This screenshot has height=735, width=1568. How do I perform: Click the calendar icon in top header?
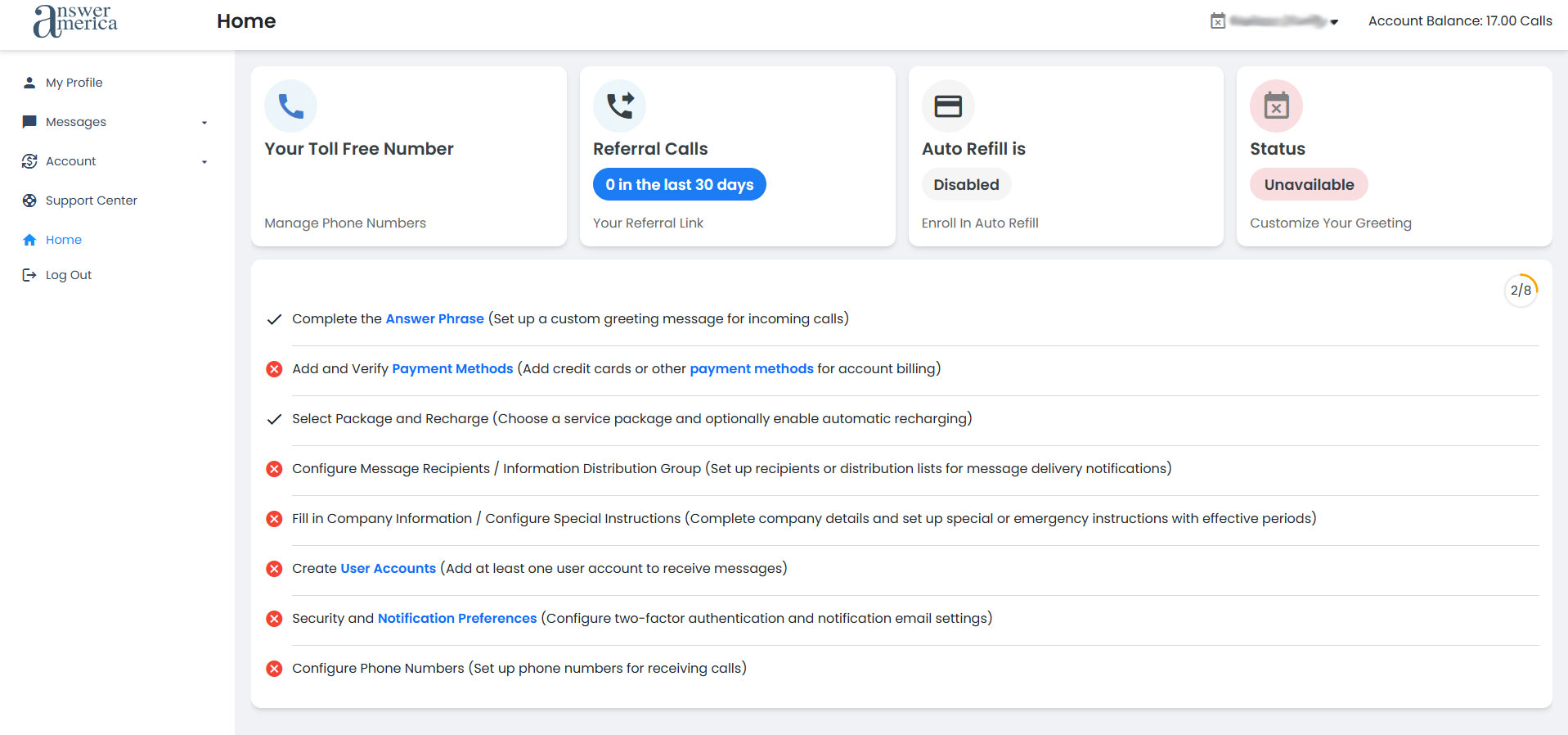coord(1218,21)
